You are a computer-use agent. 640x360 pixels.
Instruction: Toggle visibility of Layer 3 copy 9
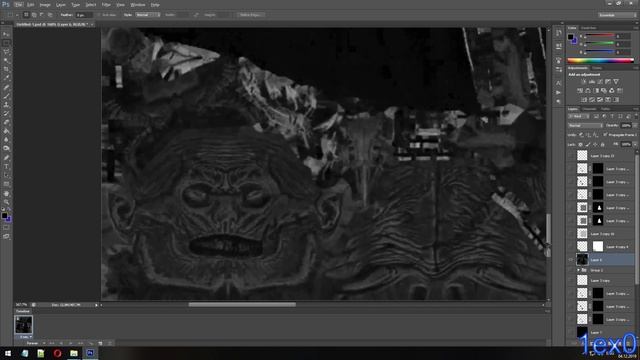571,247
